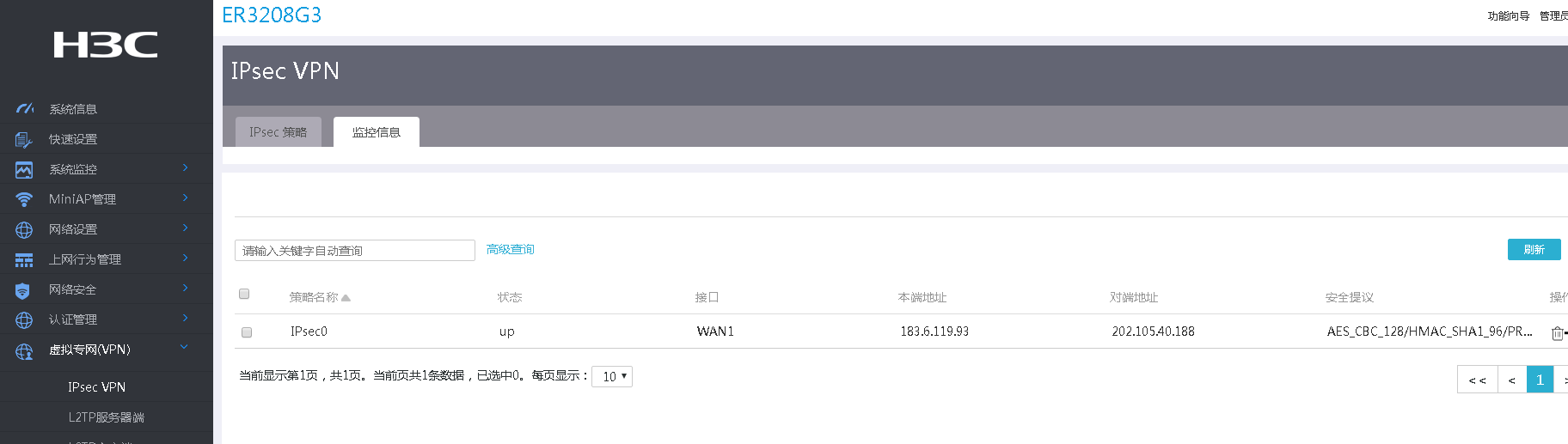Viewport: 1568px width, 444px height.
Task: Click the network security shield icon
Action: click(x=23, y=290)
